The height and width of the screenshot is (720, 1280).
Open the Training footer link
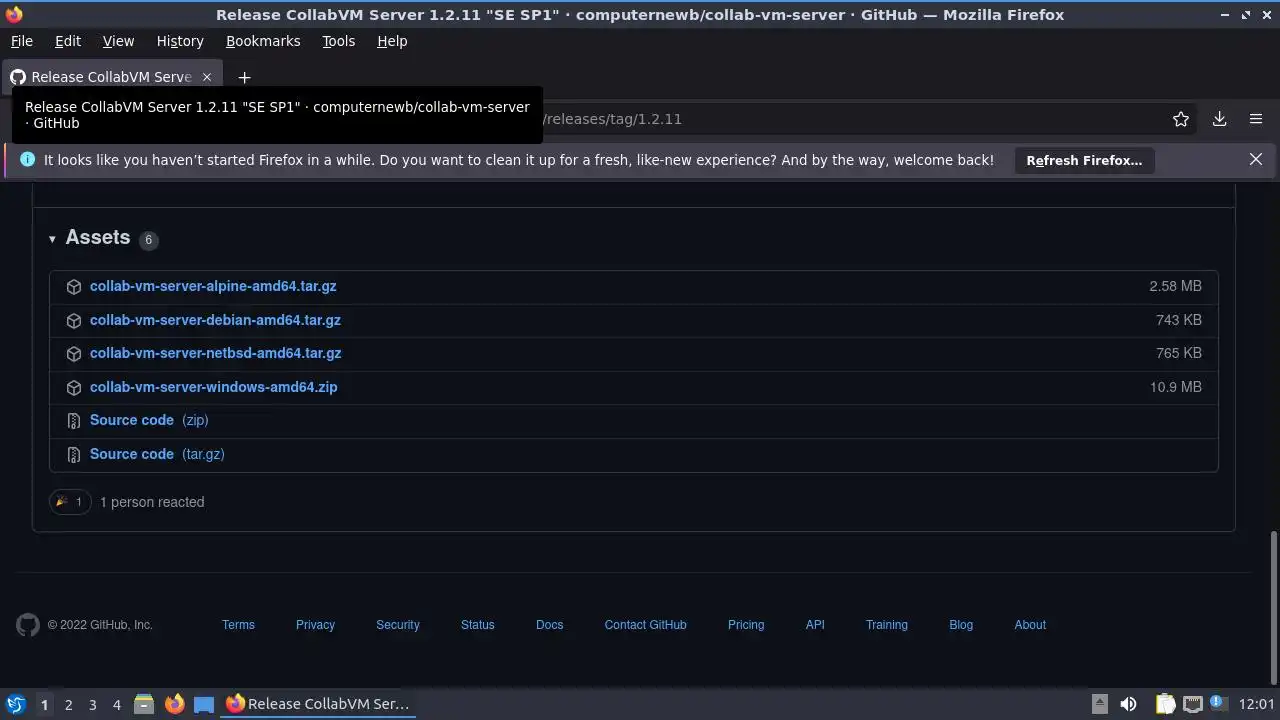pos(887,625)
